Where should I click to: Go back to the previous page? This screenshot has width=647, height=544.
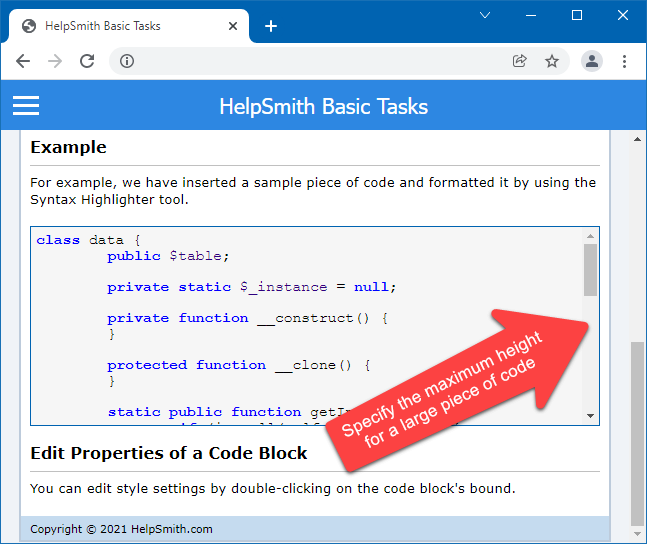(x=23, y=61)
